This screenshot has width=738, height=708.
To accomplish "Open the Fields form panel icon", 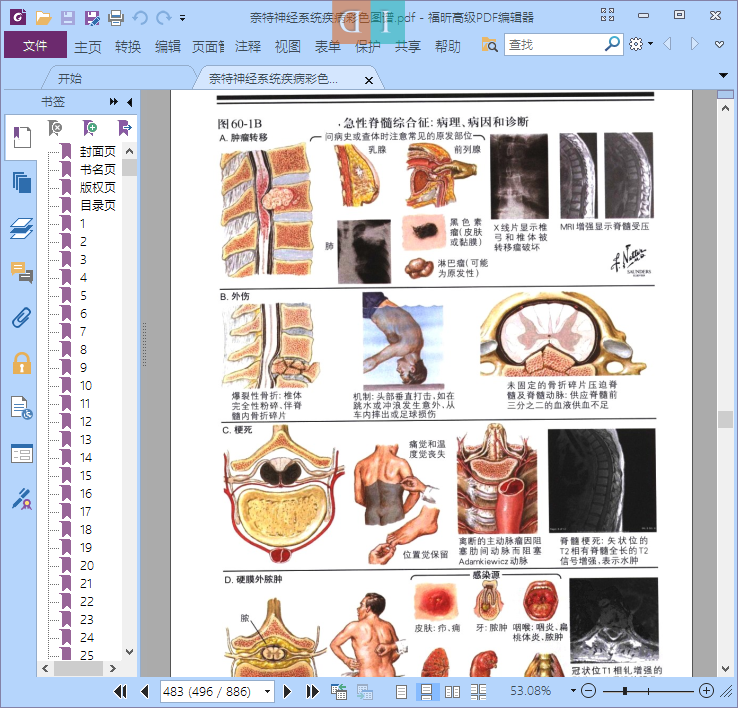I will 22,454.
